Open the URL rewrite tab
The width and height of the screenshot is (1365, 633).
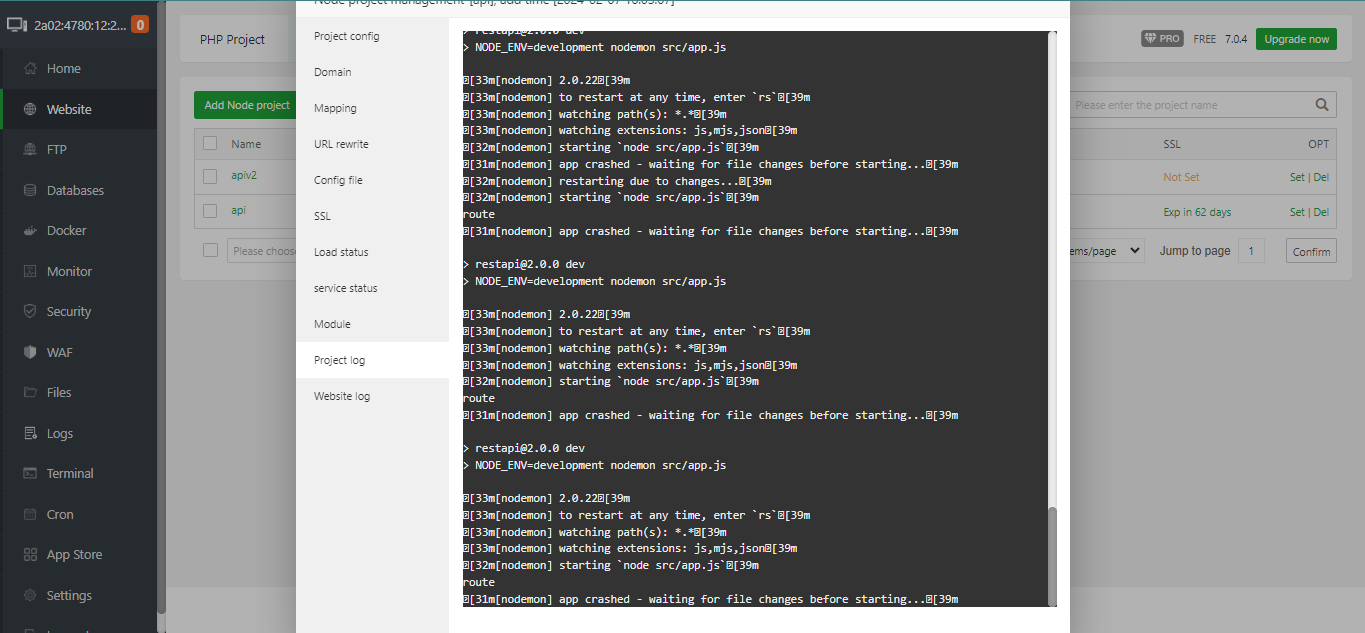(341, 144)
